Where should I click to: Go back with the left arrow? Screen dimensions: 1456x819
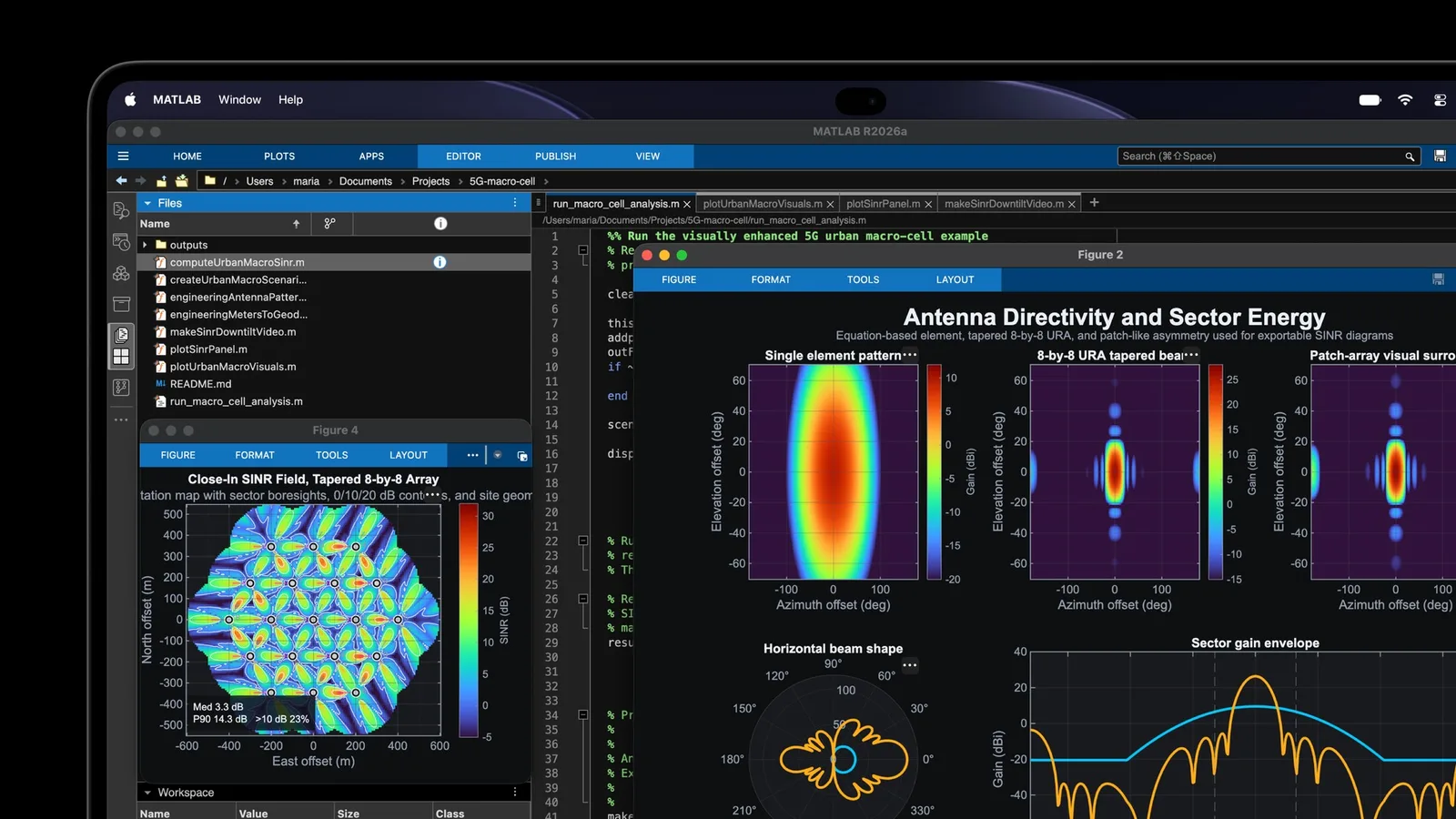pyautogui.click(x=121, y=181)
